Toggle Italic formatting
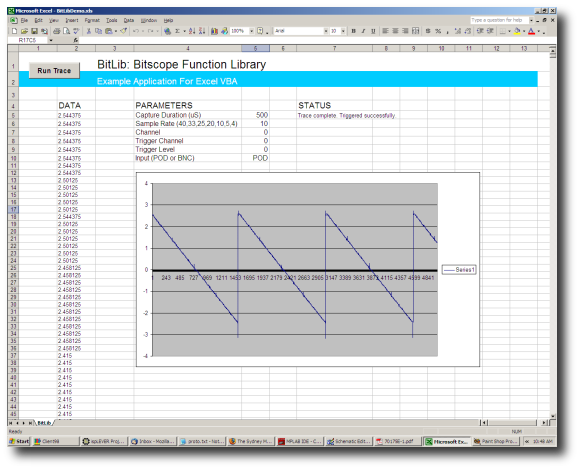 (x=363, y=31)
